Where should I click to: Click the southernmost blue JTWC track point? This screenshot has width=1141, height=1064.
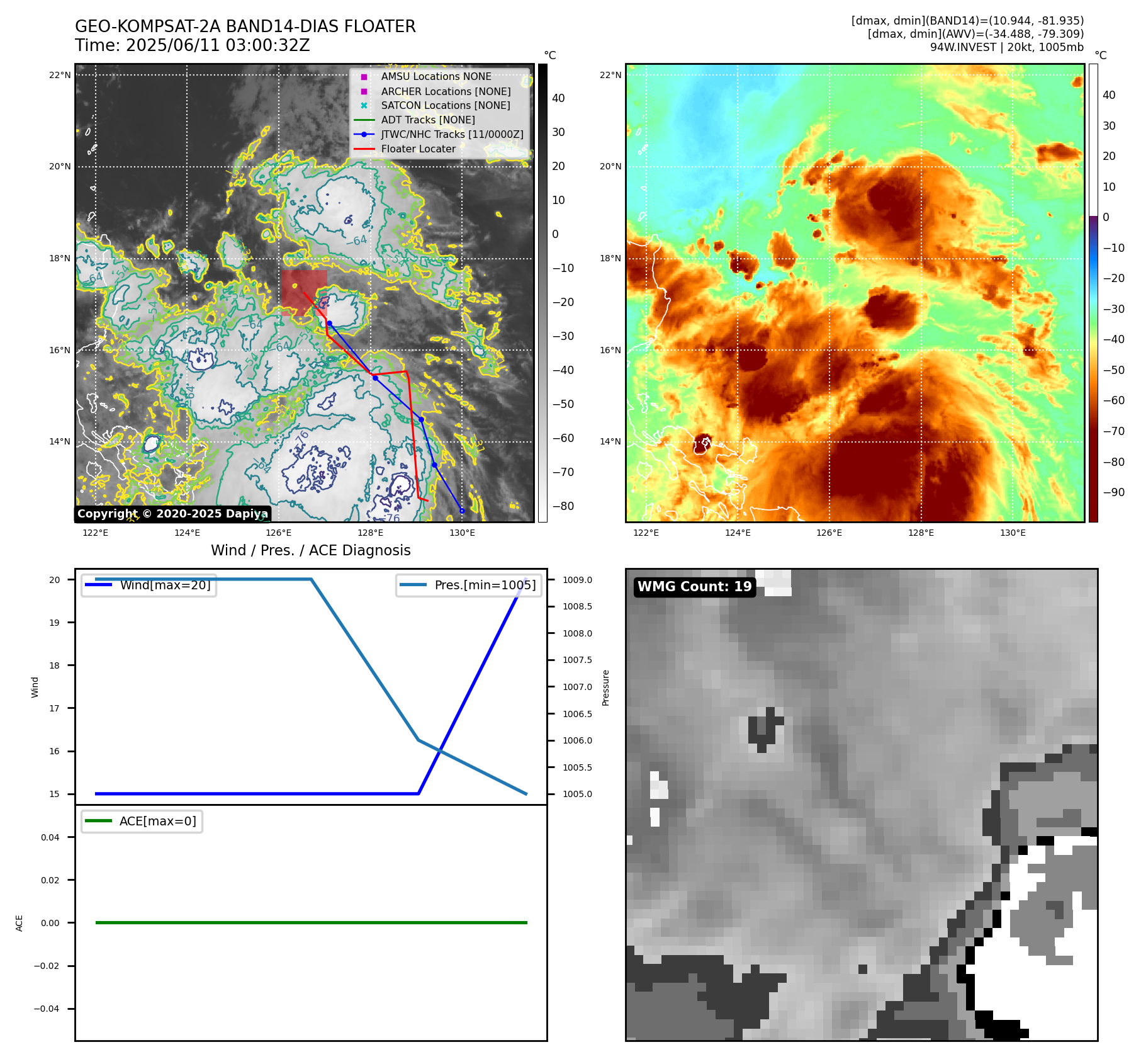coord(462,511)
